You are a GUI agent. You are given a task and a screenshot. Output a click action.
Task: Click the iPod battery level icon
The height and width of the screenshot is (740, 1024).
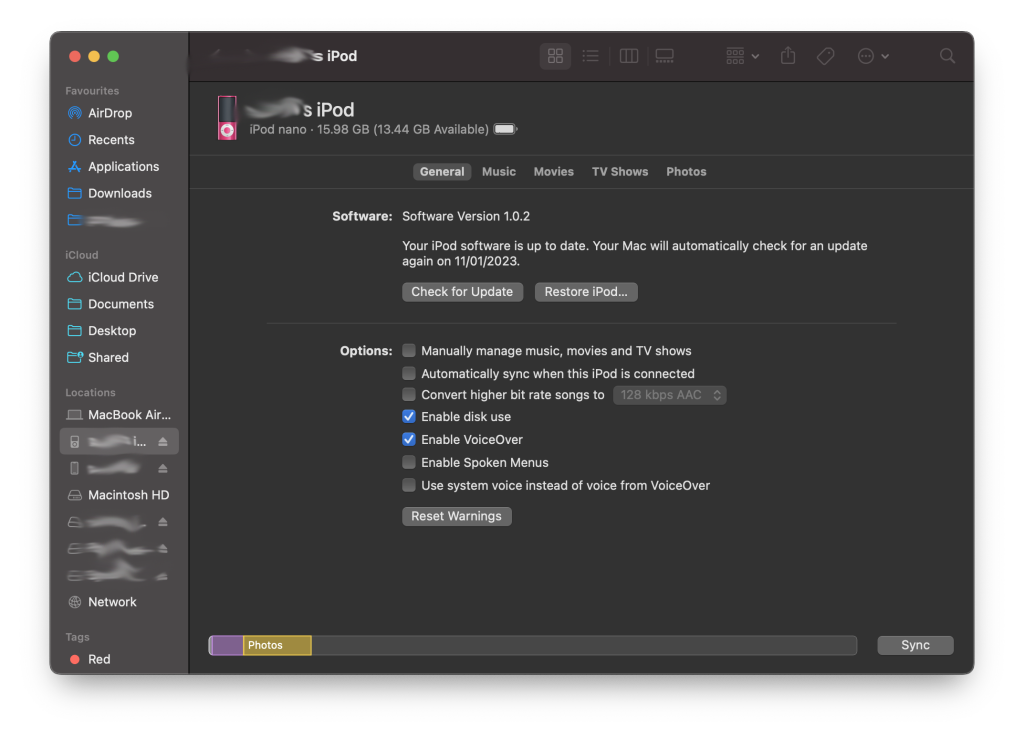505,129
